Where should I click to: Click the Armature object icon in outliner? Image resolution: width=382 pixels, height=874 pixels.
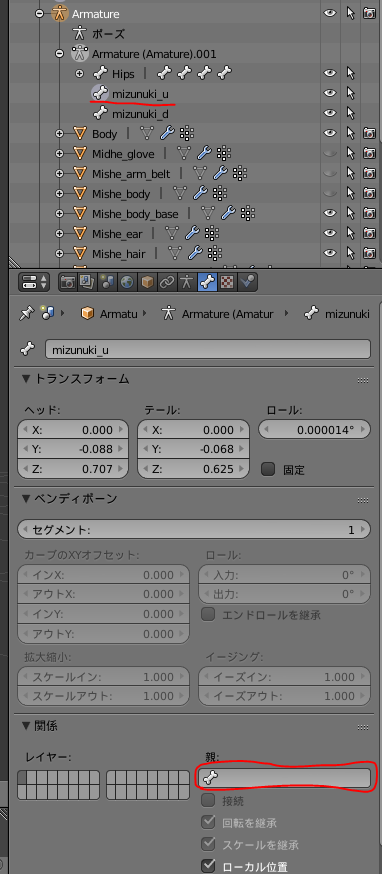point(59,13)
